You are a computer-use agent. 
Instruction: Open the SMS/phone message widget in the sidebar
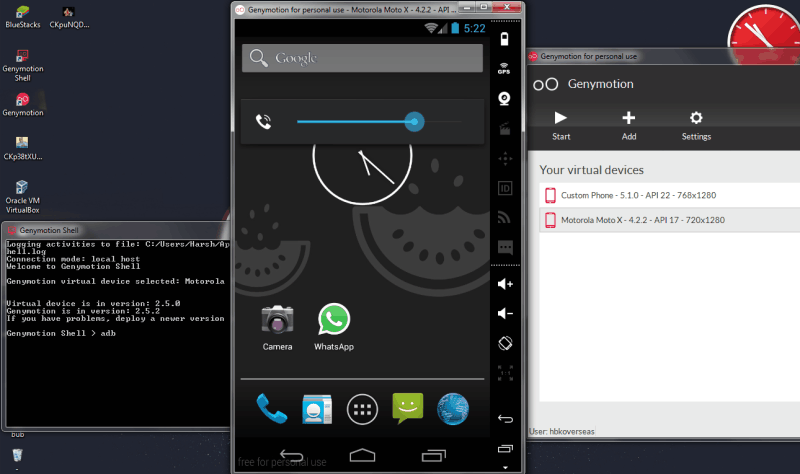505,247
